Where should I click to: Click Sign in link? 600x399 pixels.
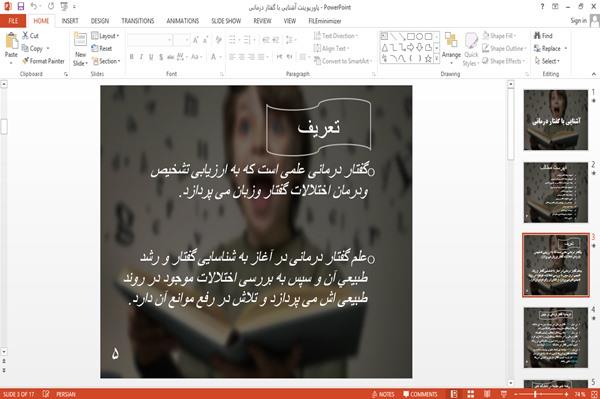pyautogui.click(x=578, y=21)
